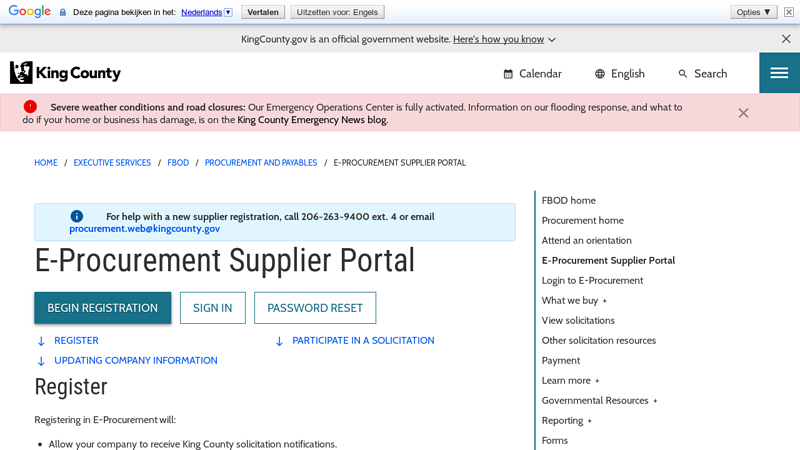The image size is (800, 450).
Task: Click the red severe weather alert icon
Action: 30,107
